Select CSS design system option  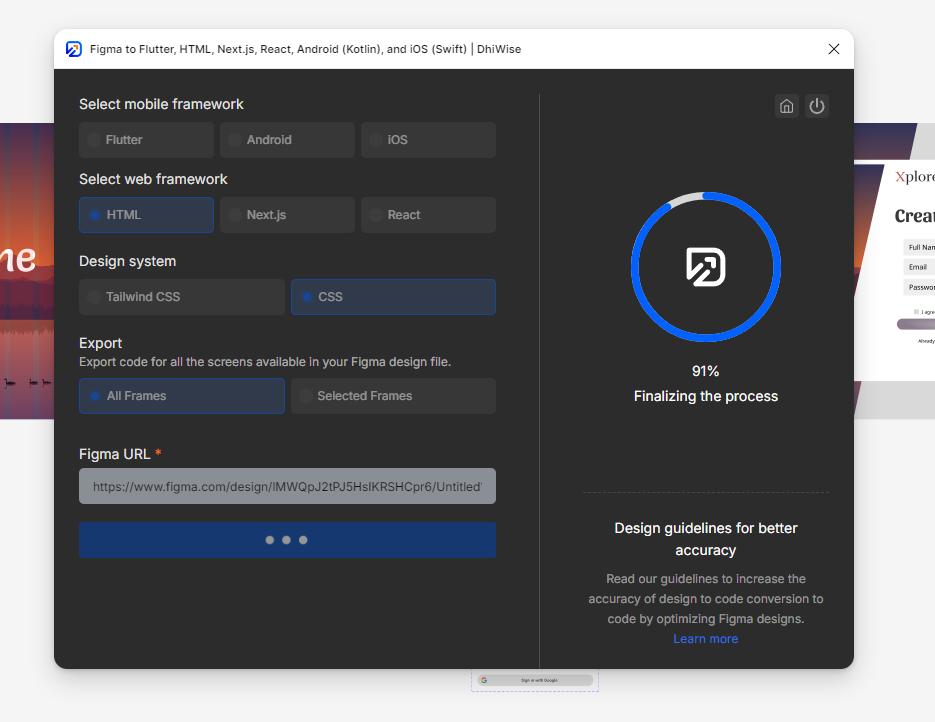(393, 297)
